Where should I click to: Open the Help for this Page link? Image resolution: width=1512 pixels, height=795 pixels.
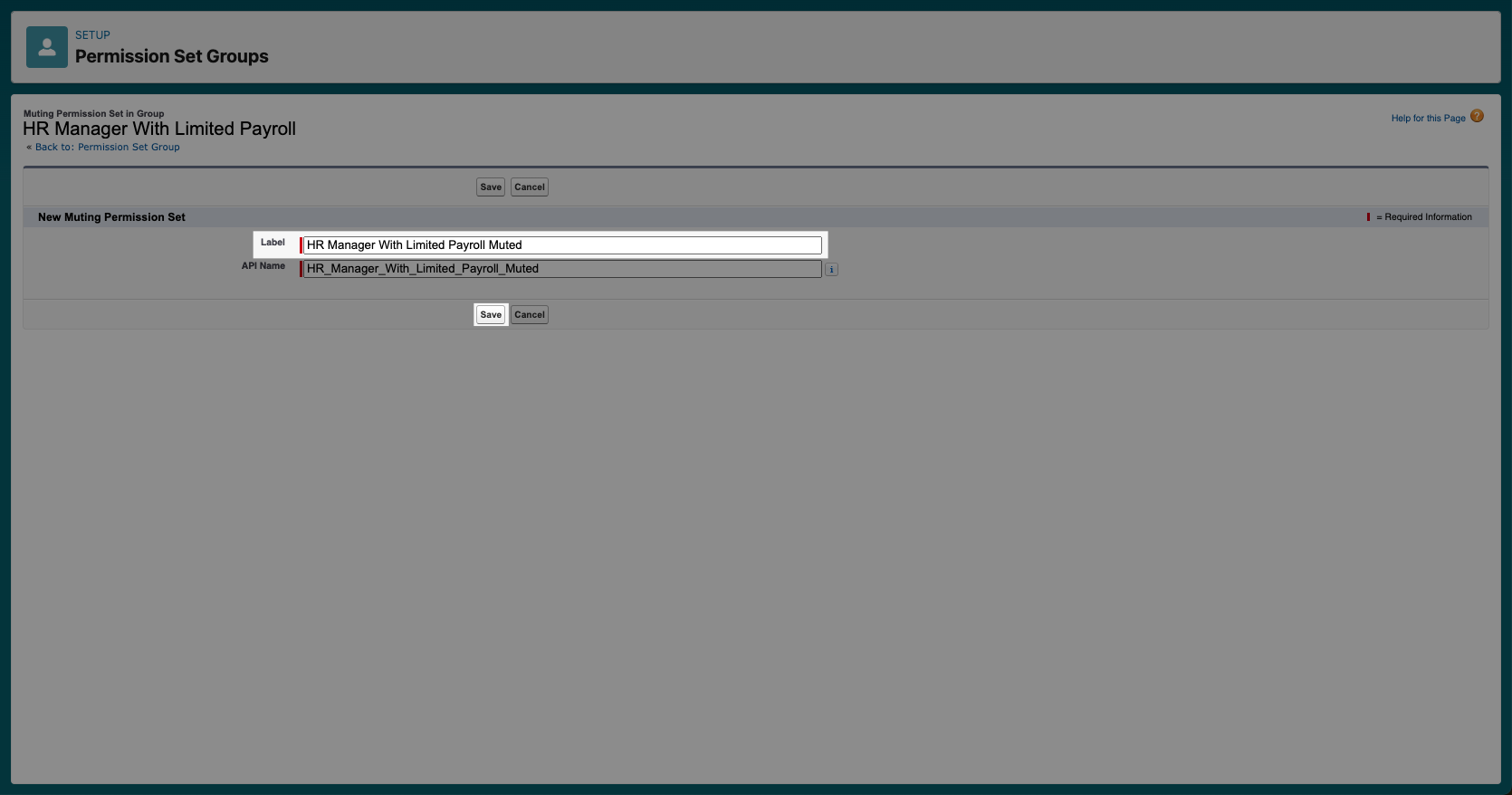(x=1428, y=119)
